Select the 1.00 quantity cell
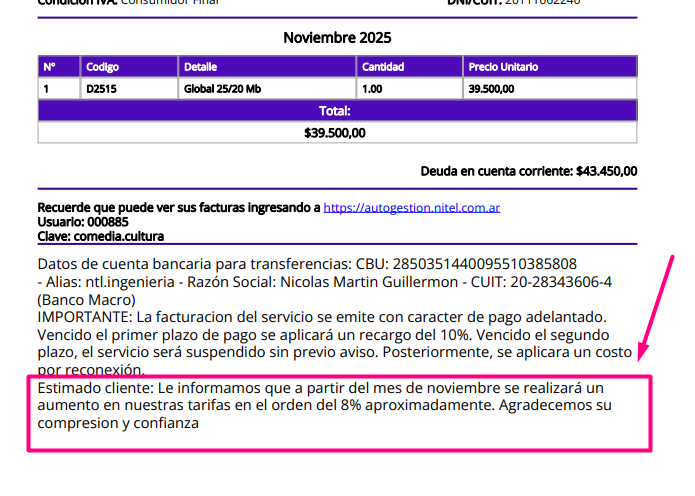 [x=372, y=88]
